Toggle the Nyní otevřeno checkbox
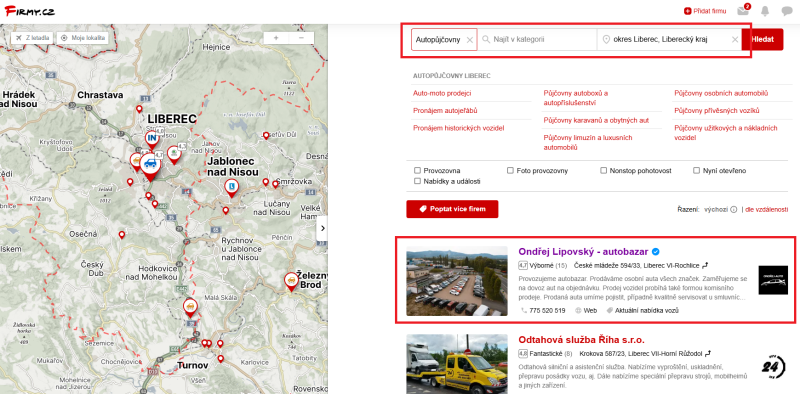 (696, 170)
